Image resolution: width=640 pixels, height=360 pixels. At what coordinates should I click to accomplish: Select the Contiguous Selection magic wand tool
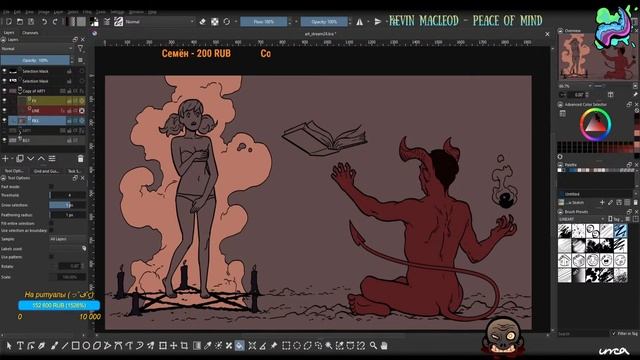tap(329, 346)
